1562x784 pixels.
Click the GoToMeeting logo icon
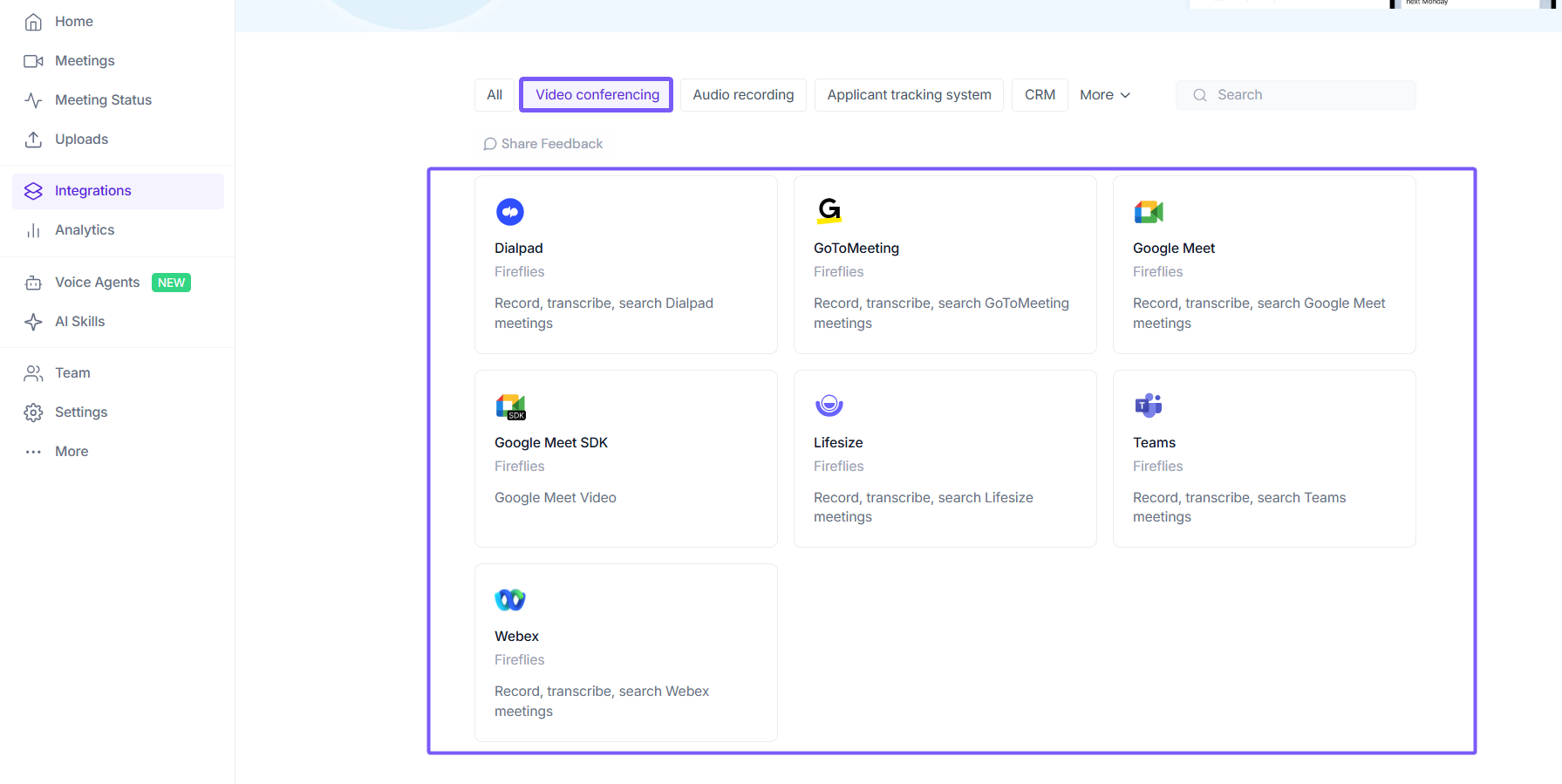829,211
